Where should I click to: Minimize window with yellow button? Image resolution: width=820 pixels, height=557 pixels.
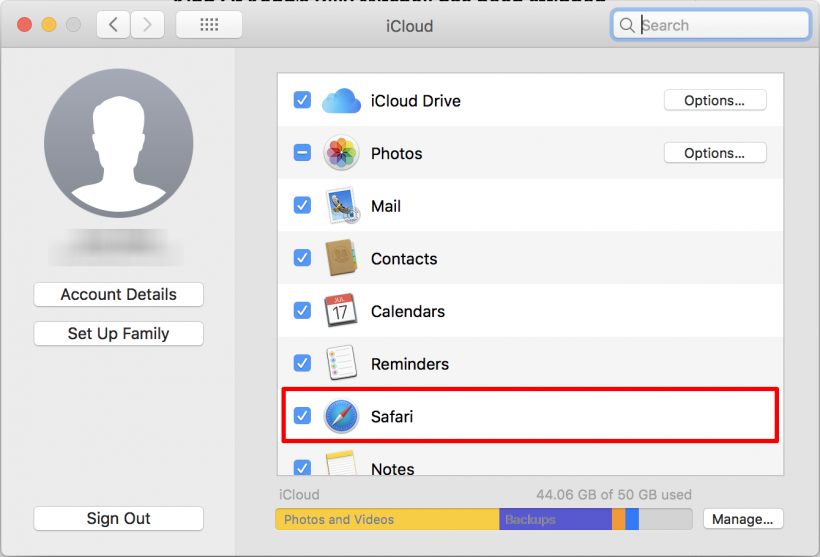(x=49, y=25)
